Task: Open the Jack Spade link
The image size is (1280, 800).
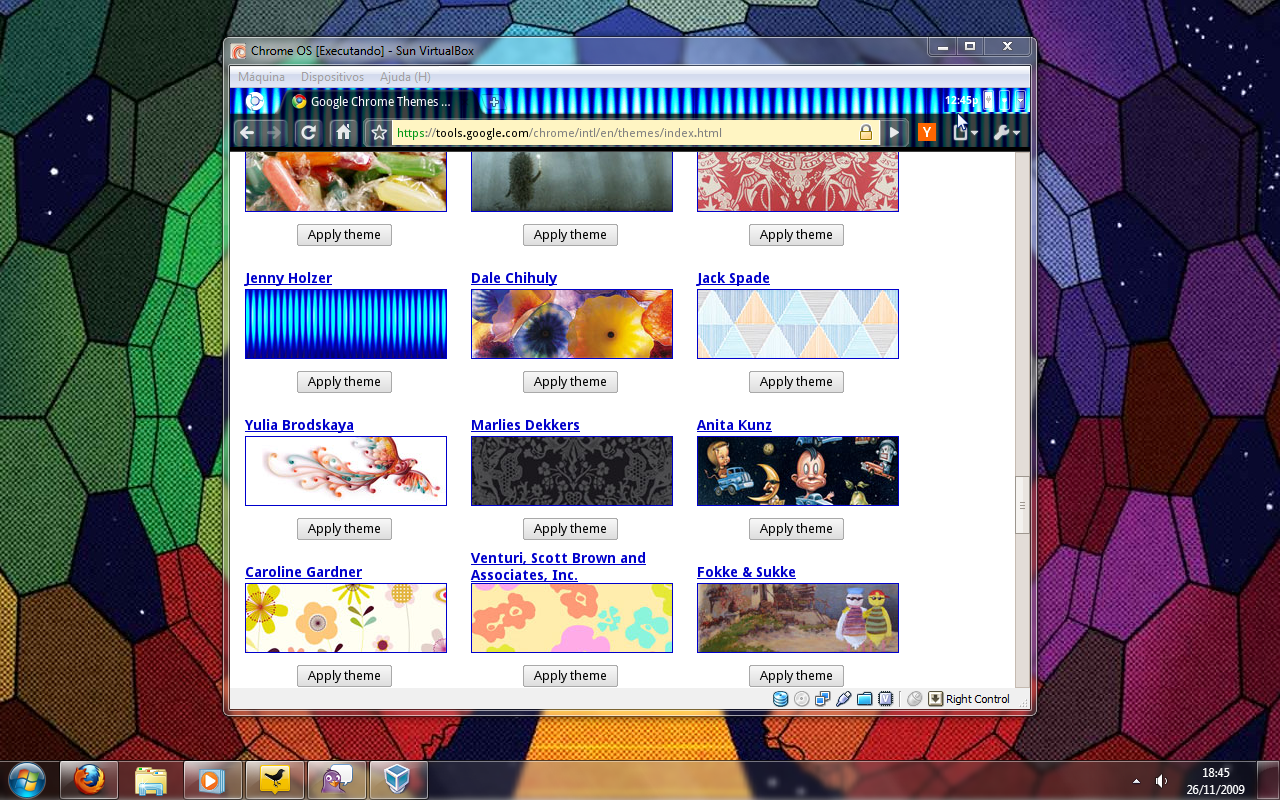Action: (x=733, y=278)
